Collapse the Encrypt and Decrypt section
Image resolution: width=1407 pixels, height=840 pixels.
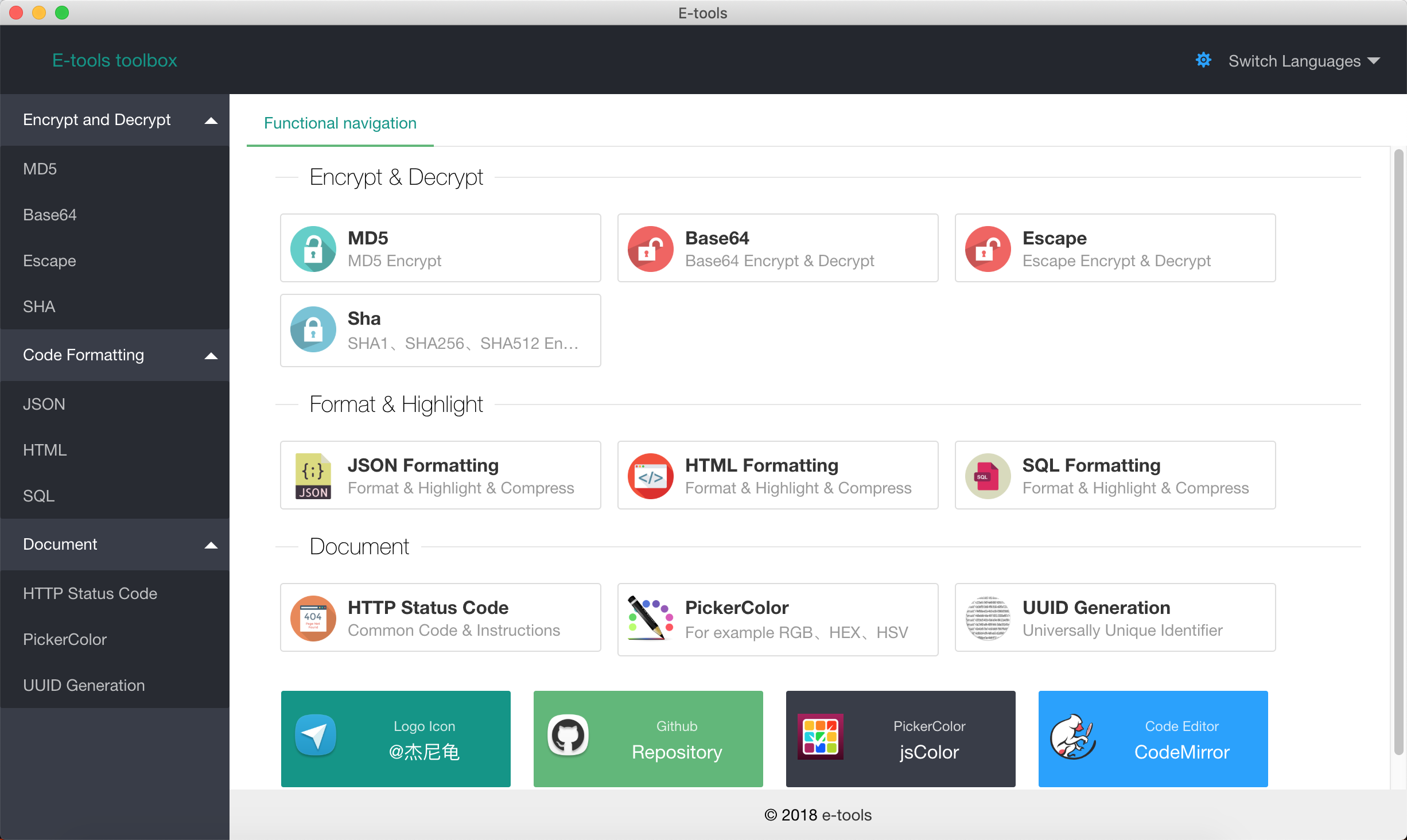click(211, 120)
